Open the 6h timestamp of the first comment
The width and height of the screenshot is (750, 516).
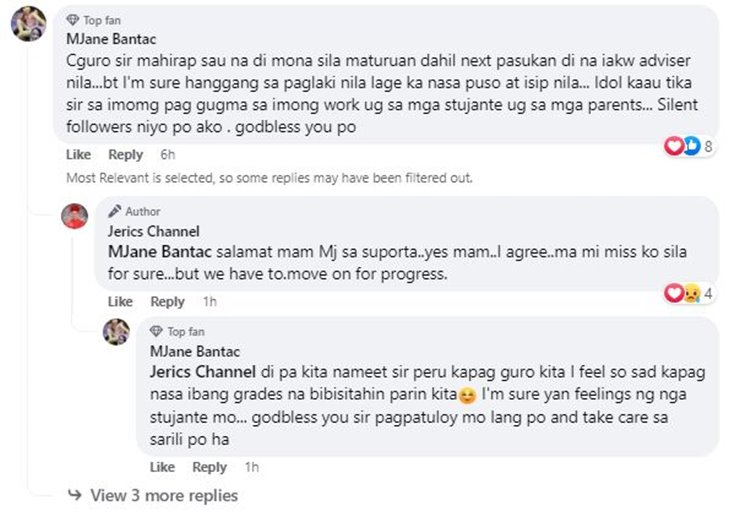[x=167, y=155]
